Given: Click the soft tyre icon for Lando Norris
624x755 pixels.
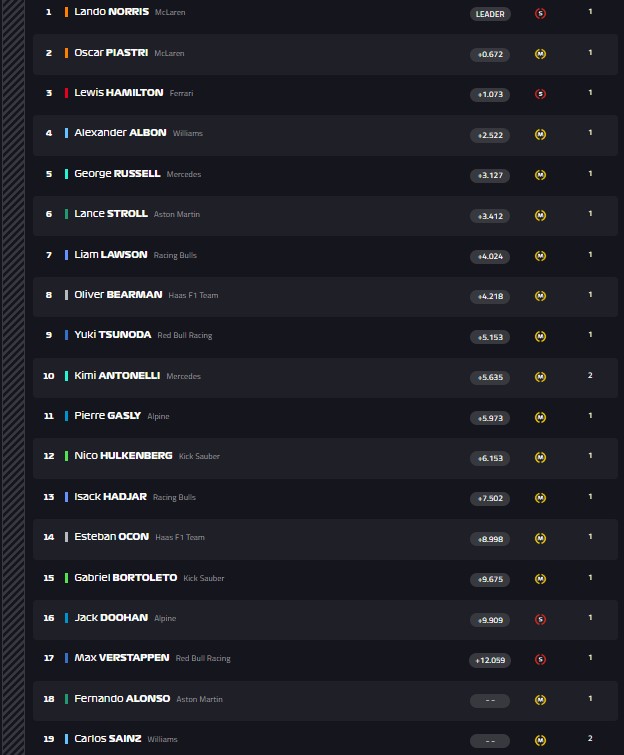Looking at the screenshot, I should coord(540,13).
